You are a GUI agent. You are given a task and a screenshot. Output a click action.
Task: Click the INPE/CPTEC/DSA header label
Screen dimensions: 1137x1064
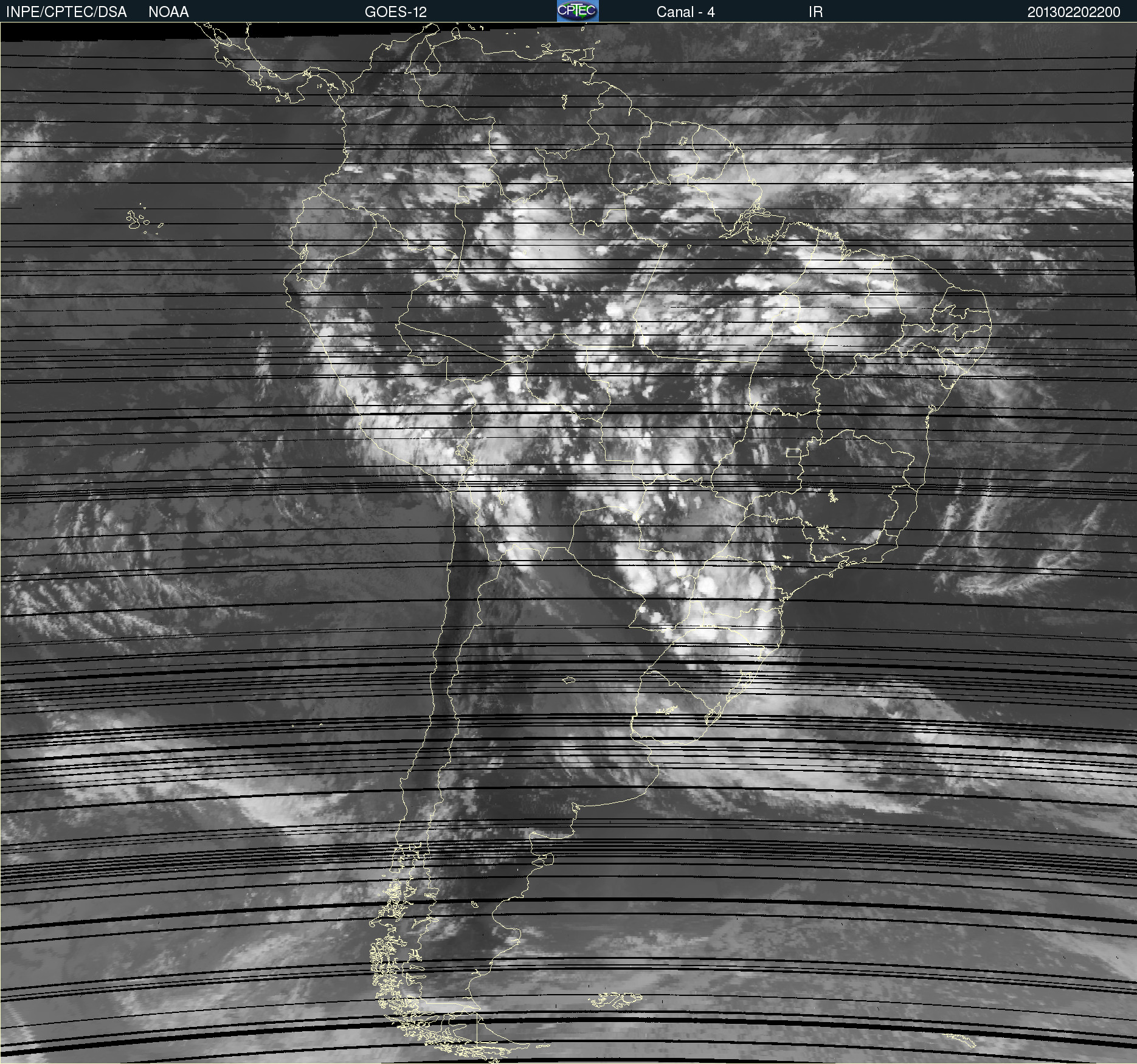(66, 12)
